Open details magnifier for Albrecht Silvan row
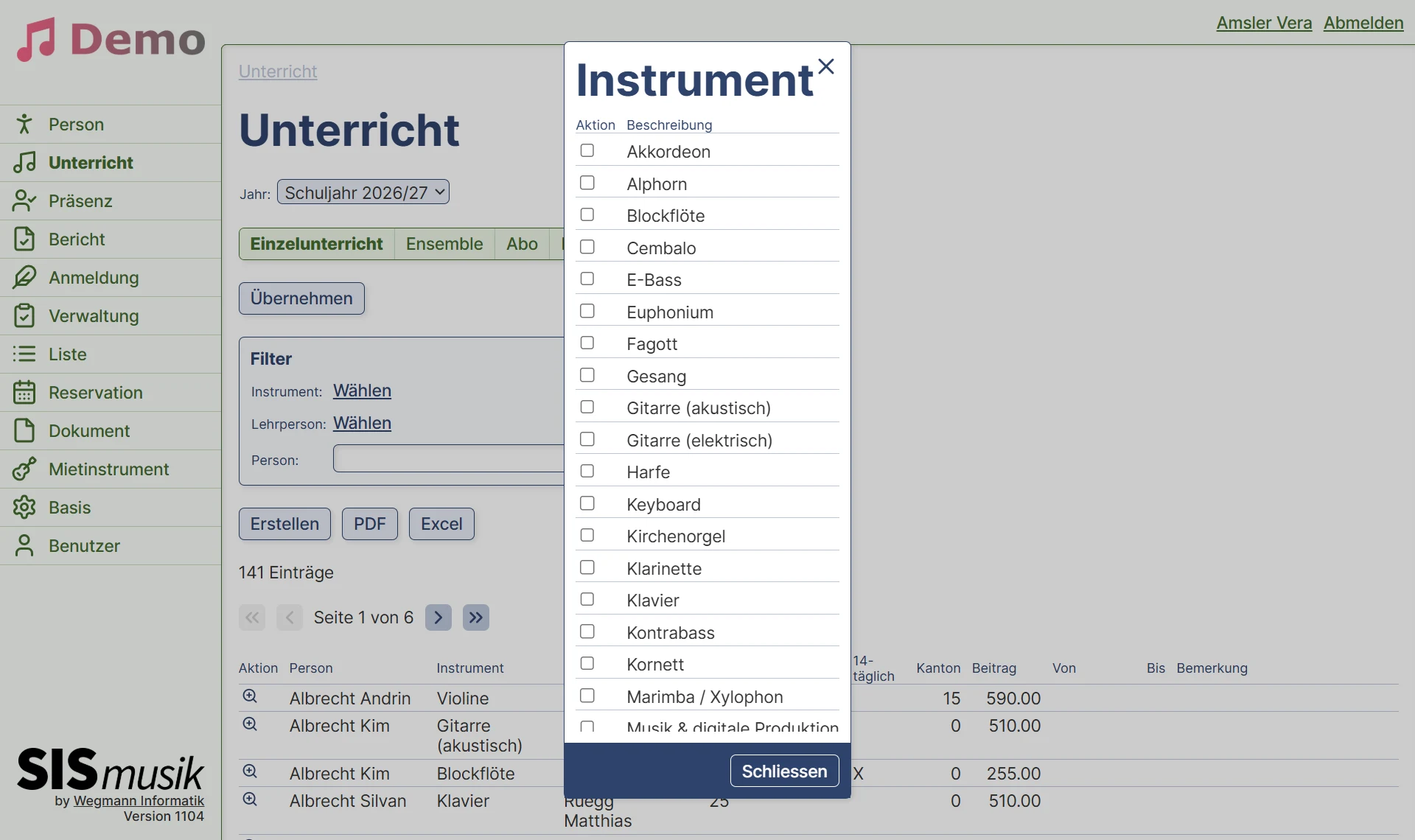Screen dimensions: 1415x840 coord(250,799)
